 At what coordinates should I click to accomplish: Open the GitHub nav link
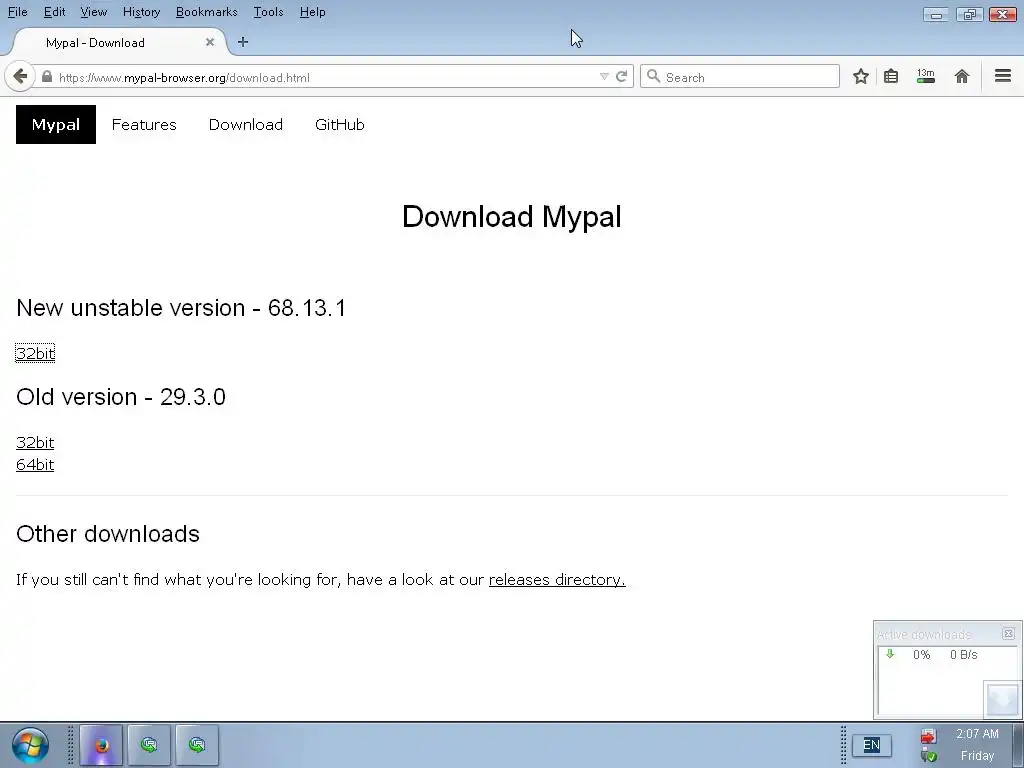pos(340,124)
